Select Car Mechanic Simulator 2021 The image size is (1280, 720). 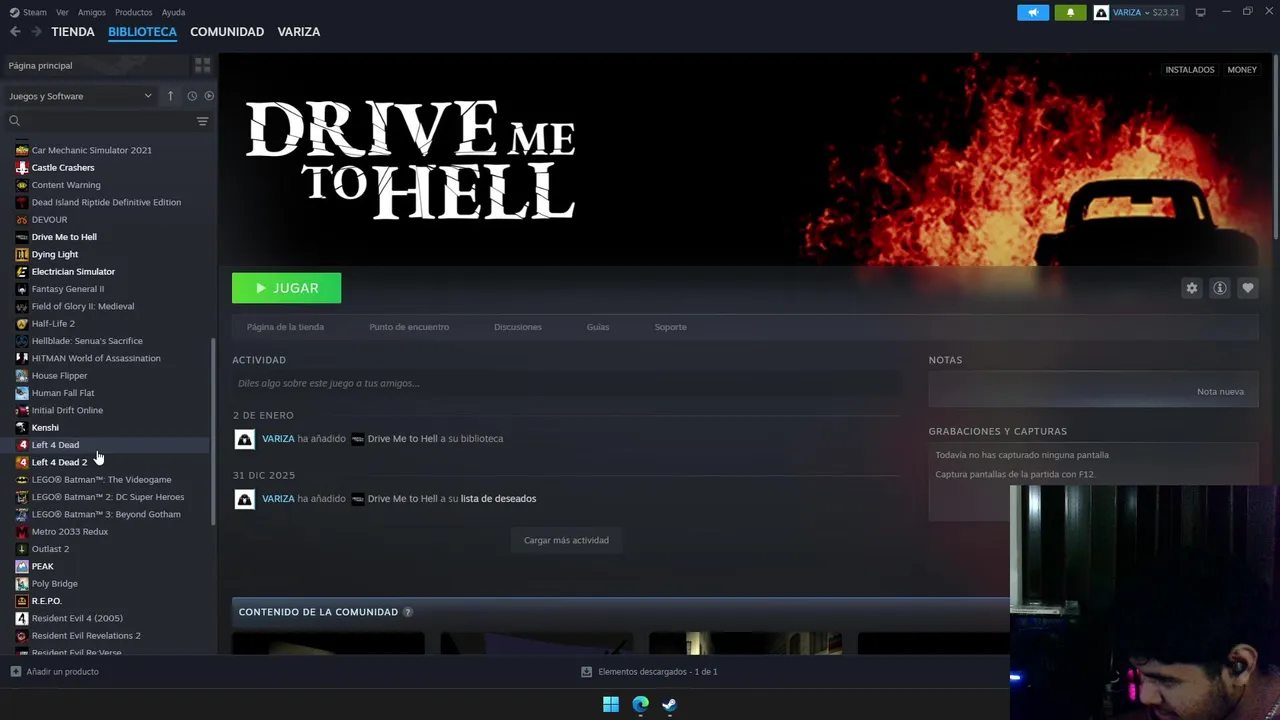[x=91, y=150]
